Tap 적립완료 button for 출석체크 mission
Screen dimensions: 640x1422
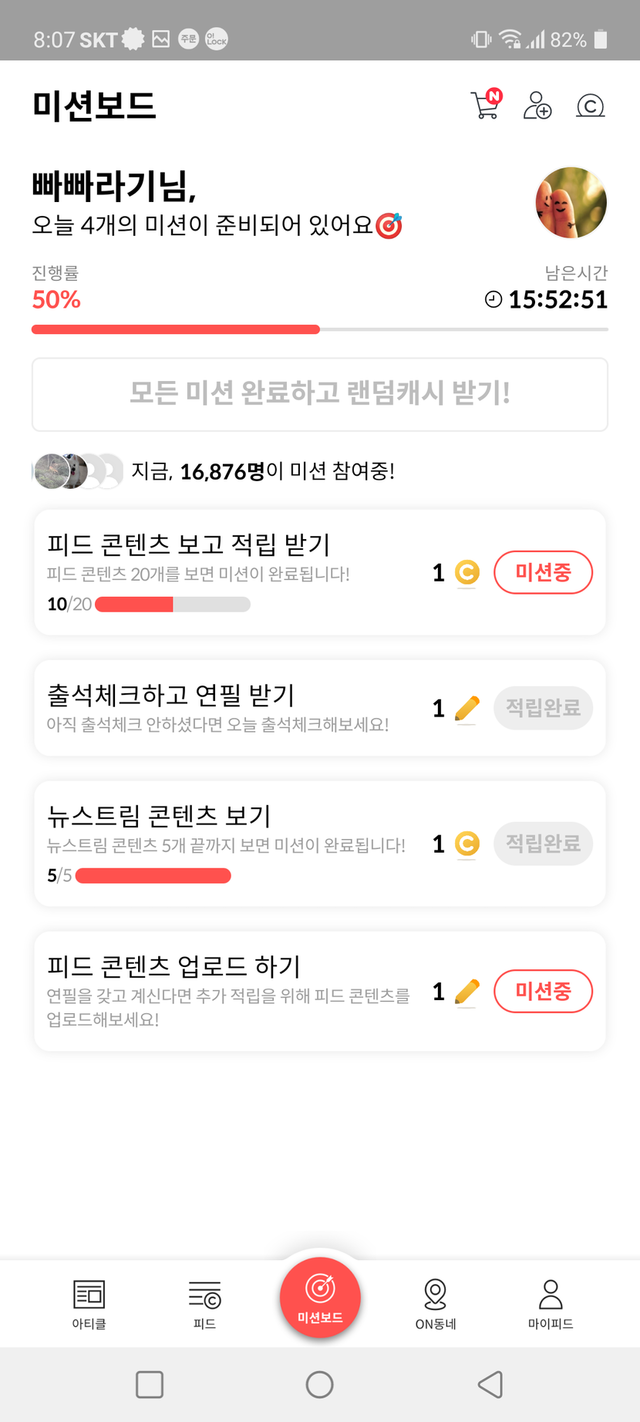[x=543, y=708]
